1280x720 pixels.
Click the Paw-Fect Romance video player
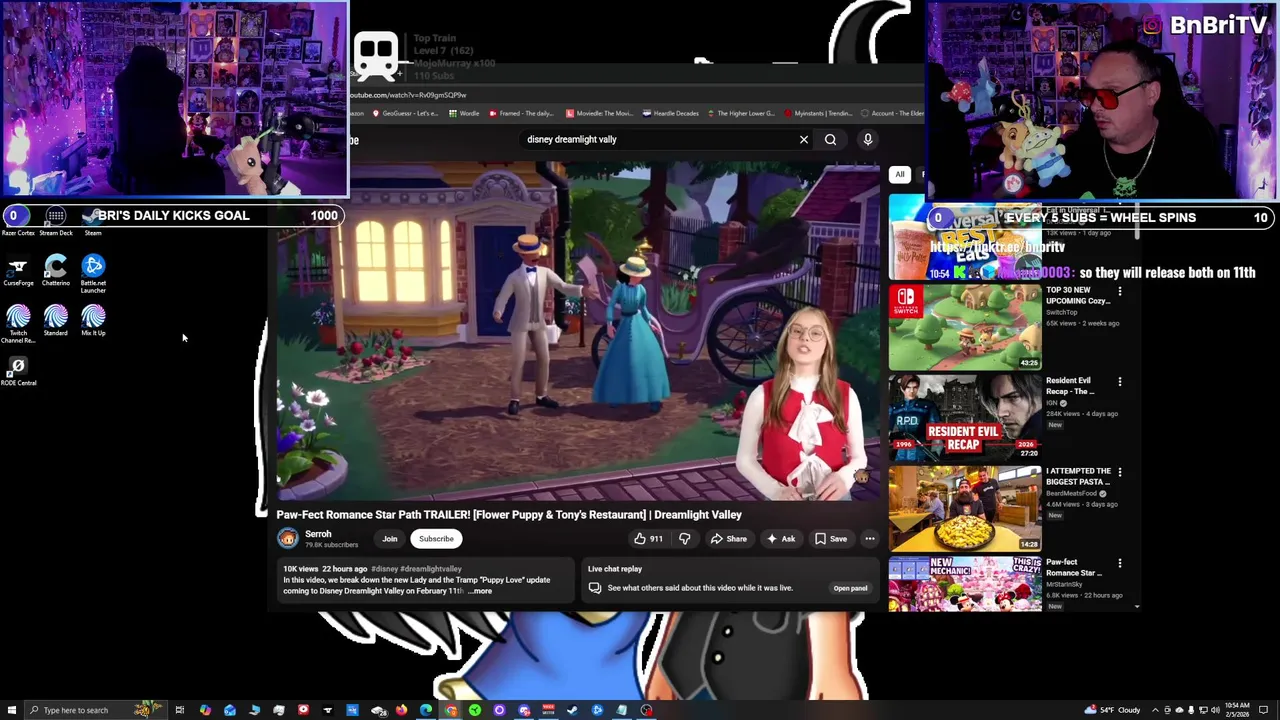(578, 330)
